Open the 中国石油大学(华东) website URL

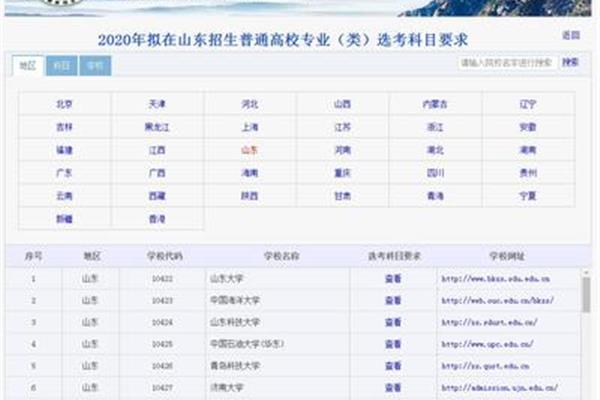(488, 344)
